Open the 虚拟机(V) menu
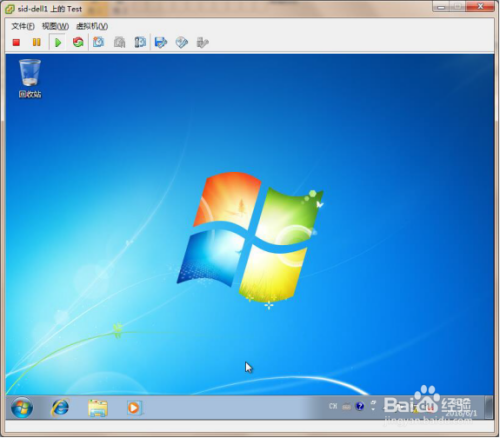The image size is (500, 438). pos(92,26)
